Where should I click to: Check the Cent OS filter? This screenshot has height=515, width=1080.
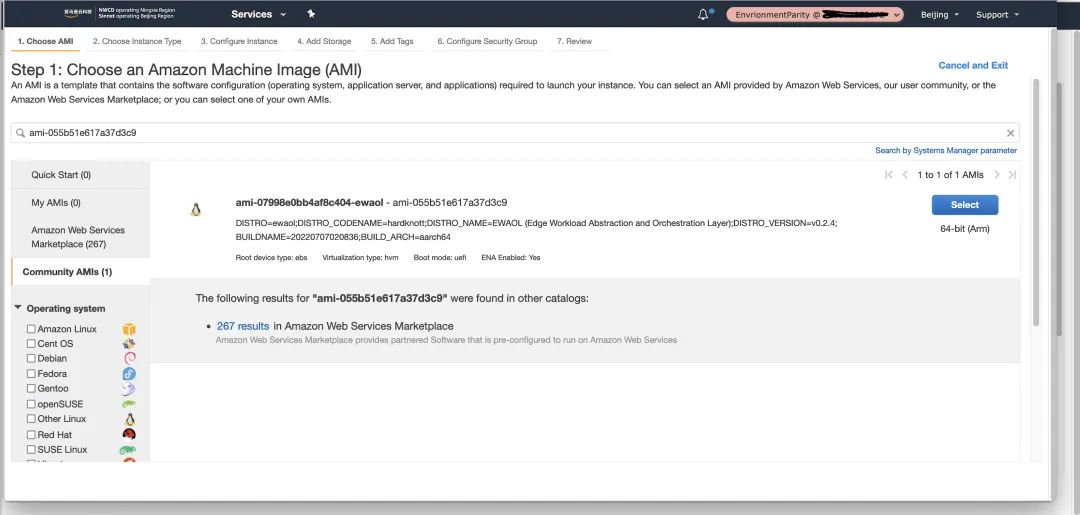pyautogui.click(x=31, y=344)
